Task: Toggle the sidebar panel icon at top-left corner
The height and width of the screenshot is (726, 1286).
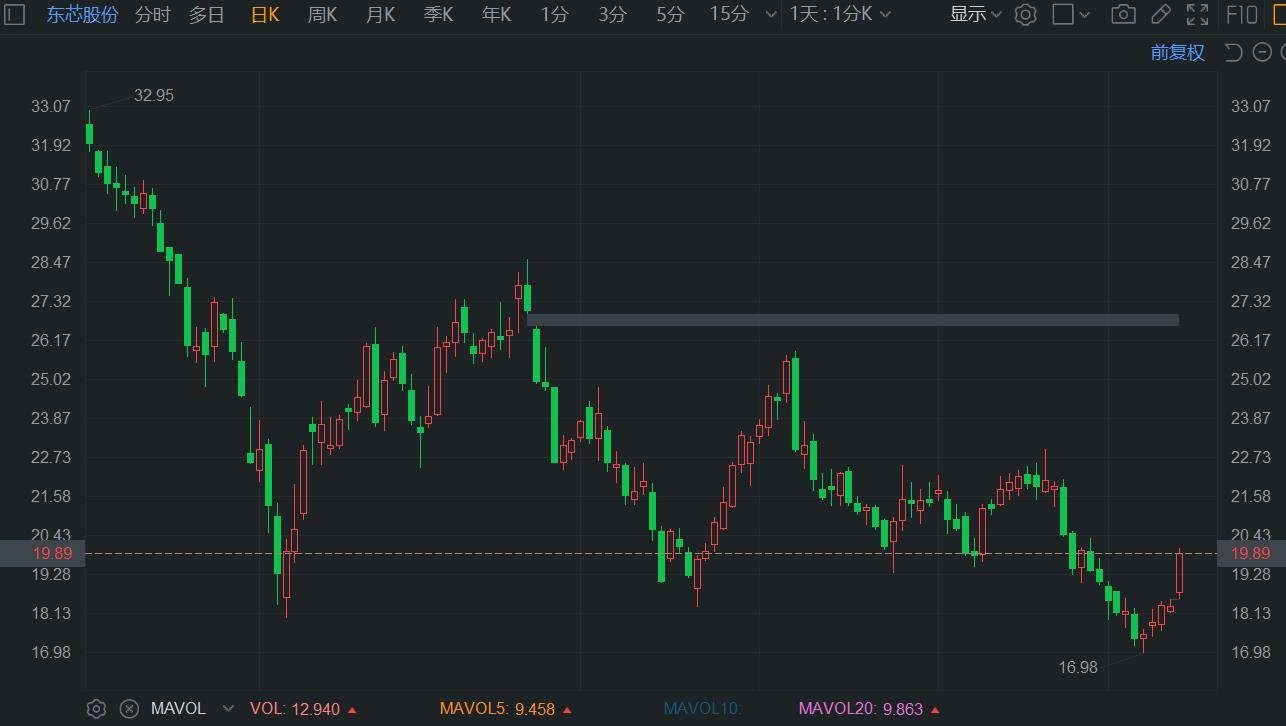Action: 14,14
